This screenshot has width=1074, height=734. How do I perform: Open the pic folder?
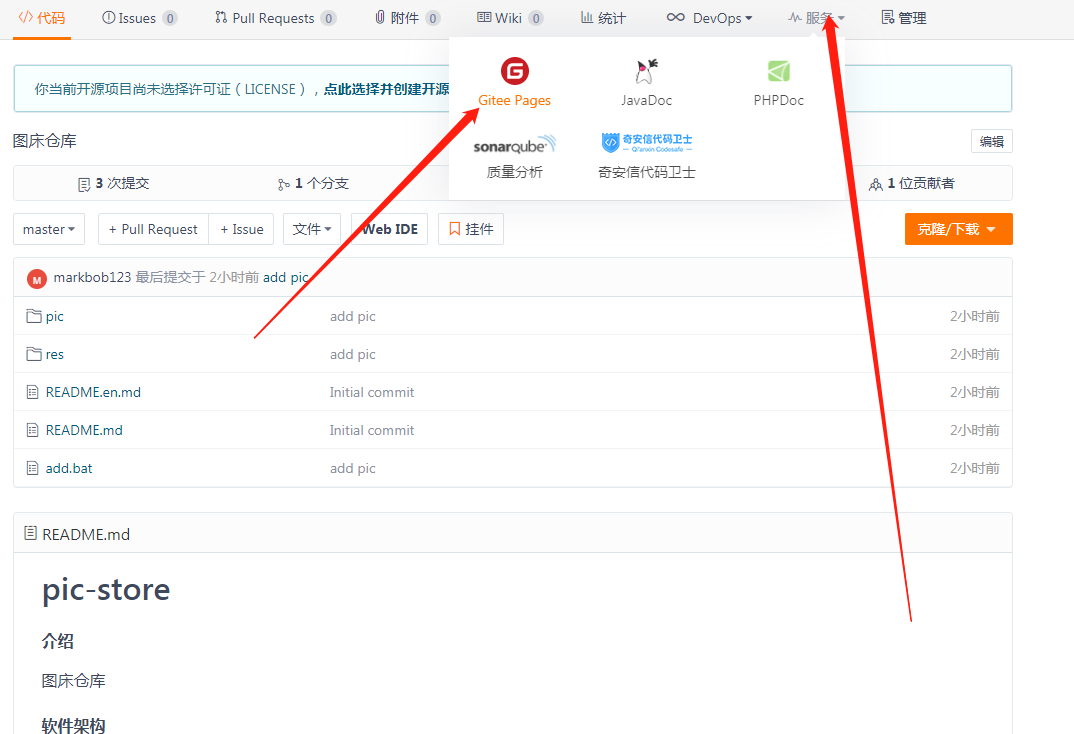pos(52,316)
